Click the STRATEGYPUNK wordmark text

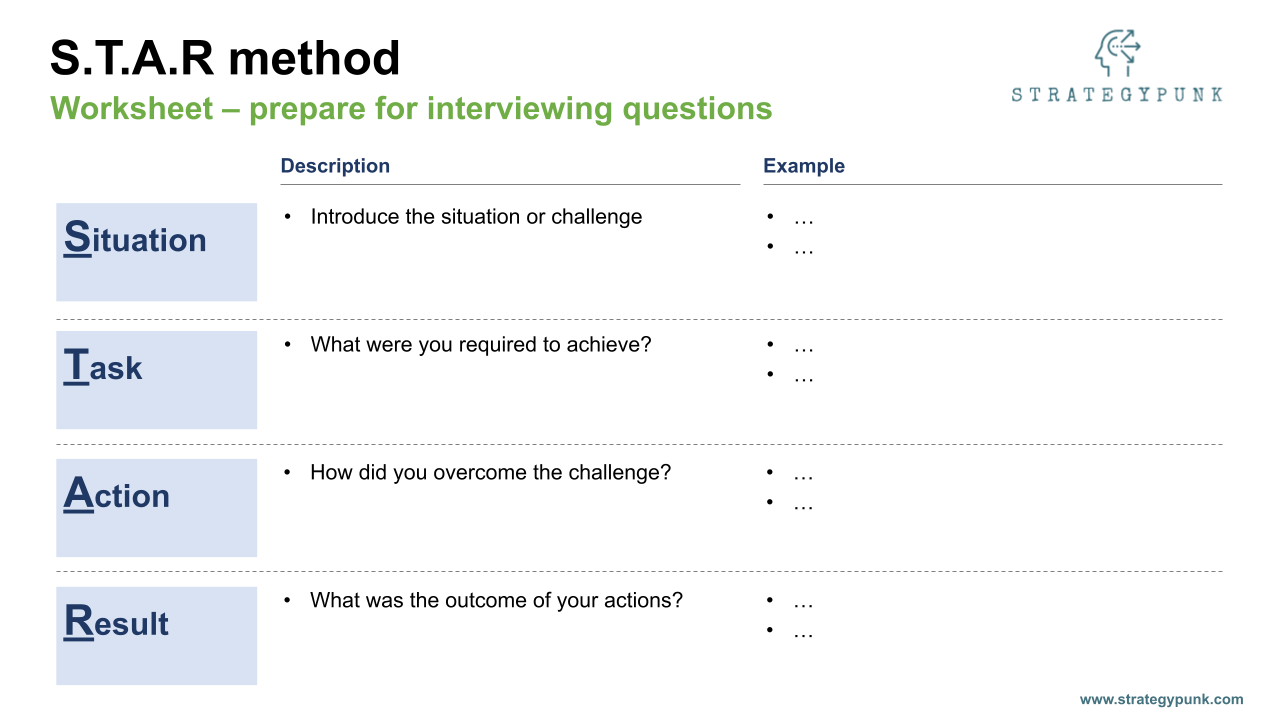pyautogui.click(x=1116, y=95)
